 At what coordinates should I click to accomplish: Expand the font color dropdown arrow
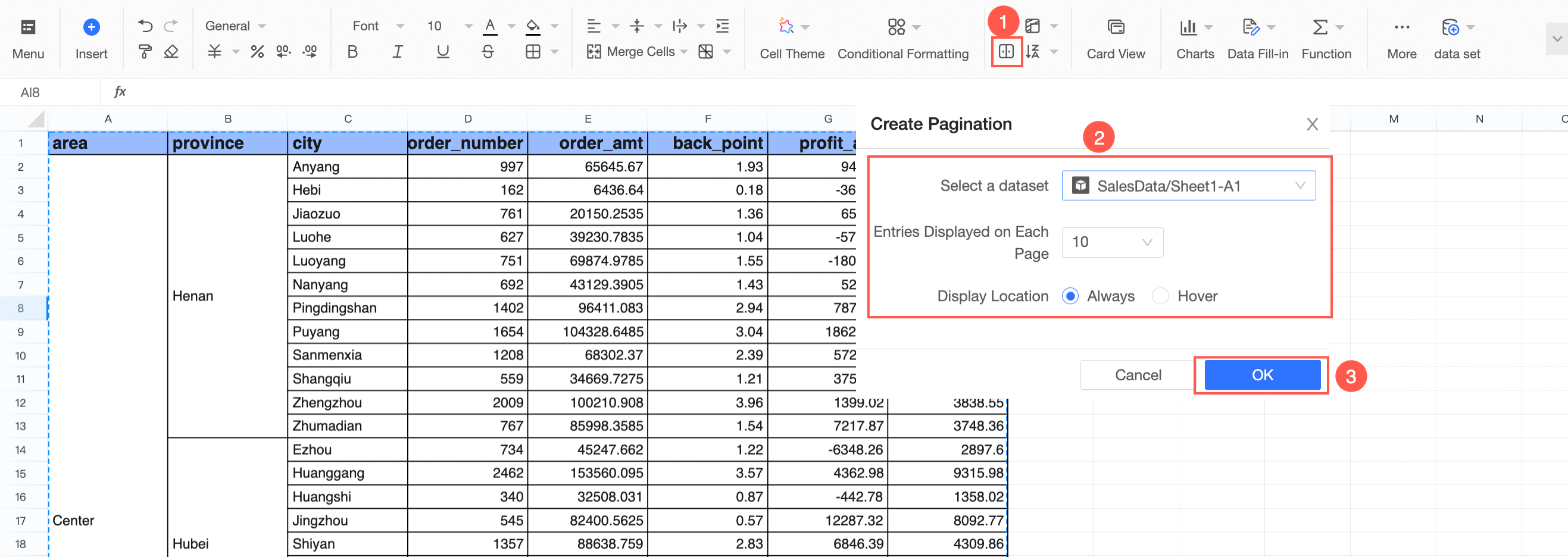(x=511, y=26)
